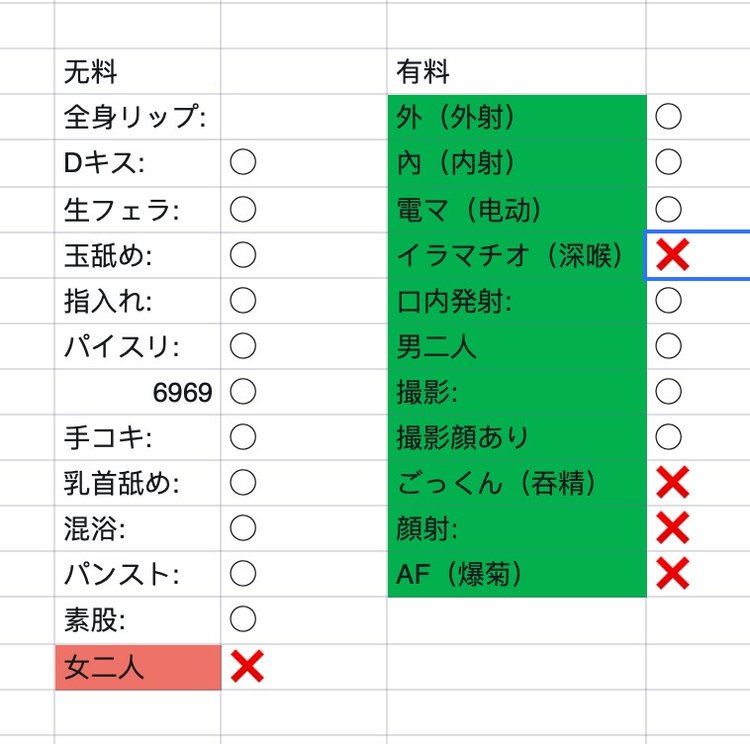Image resolution: width=750 pixels, height=744 pixels.
Task: Click the circle beside "撮影顔あり"
Action: pyautogui.click(x=669, y=437)
